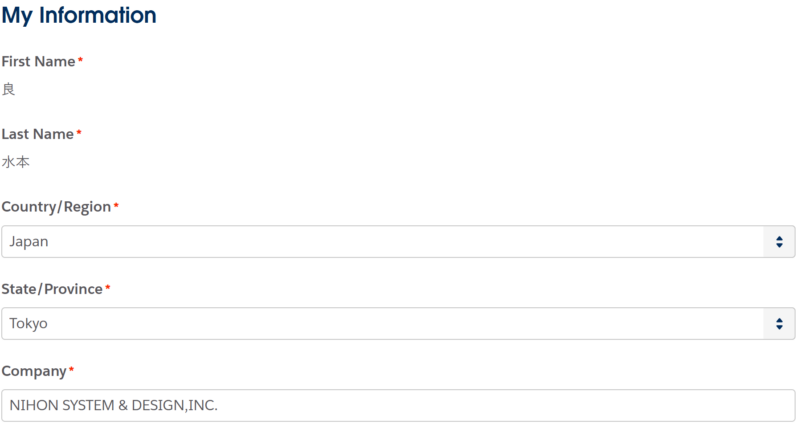800x424 pixels.
Task: Click the State/Province selector arrow icon
Action: [x=778, y=323]
